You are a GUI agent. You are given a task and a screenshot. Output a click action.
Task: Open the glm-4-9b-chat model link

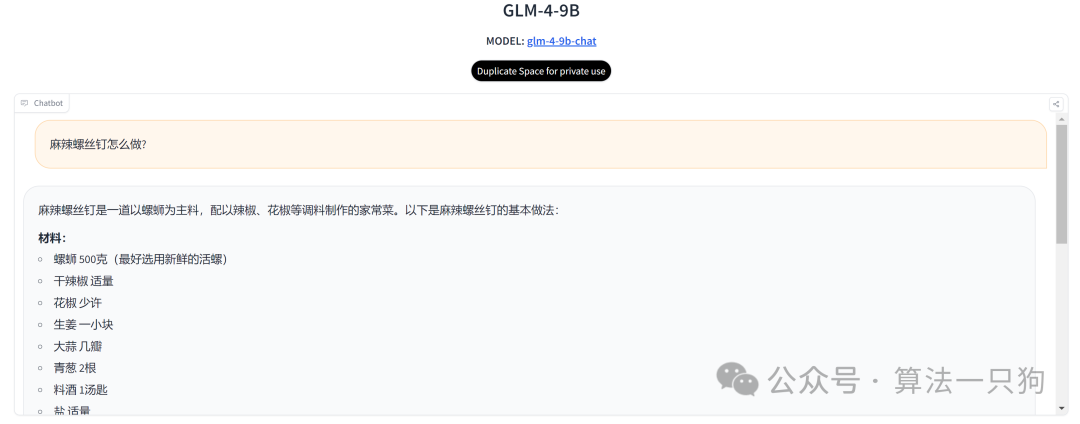561,41
